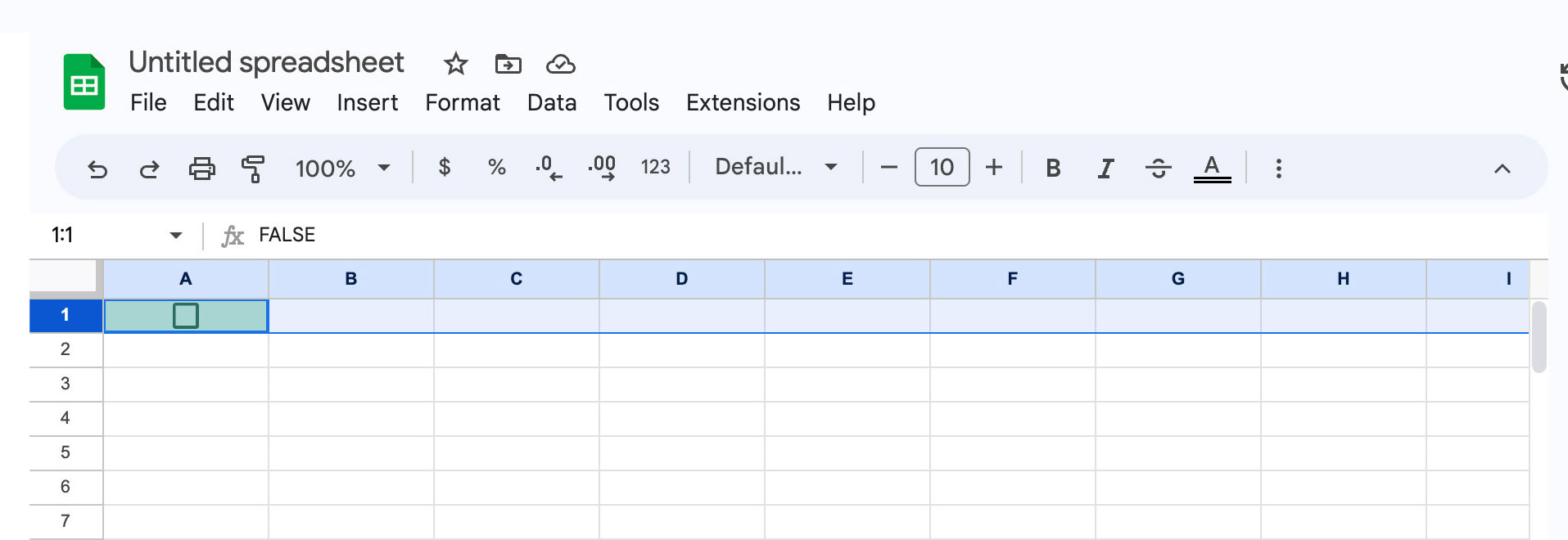1568x540 pixels.
Task: Tick the checkbox in cell A1
Action: pos(186,316)
